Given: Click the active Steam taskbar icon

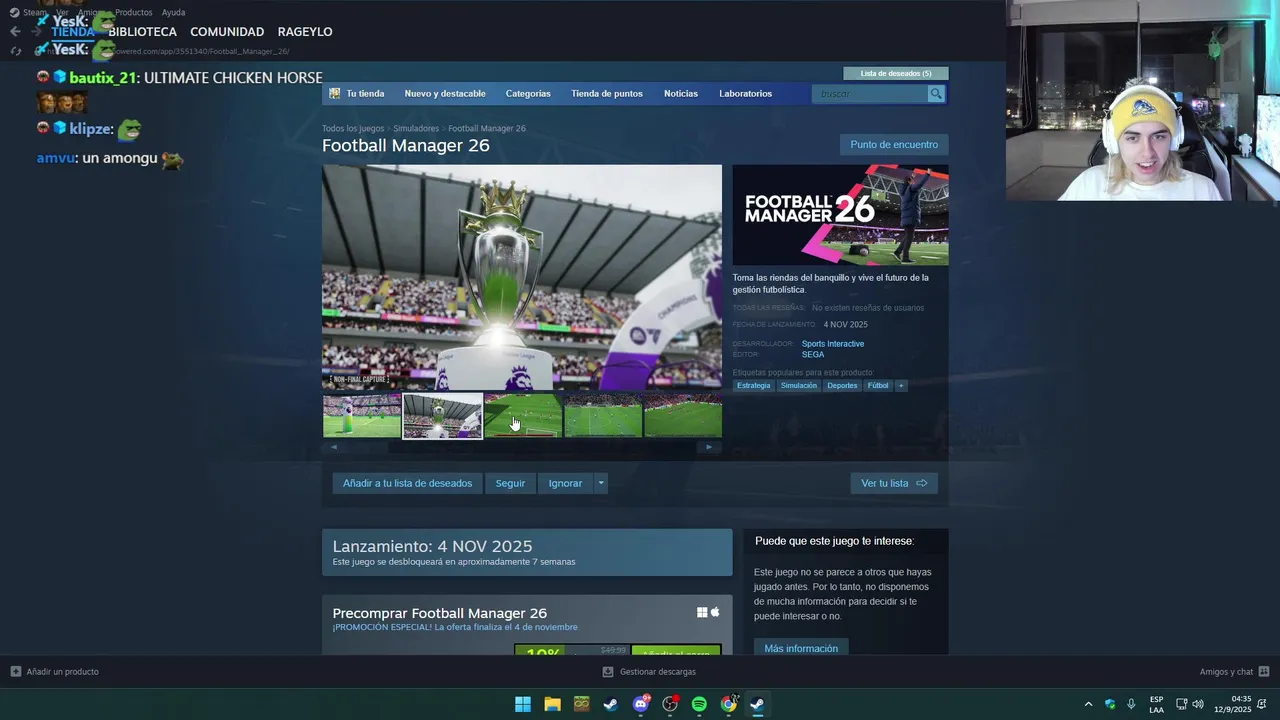Looking at the screenshot, I should click(x=758, y=704).
